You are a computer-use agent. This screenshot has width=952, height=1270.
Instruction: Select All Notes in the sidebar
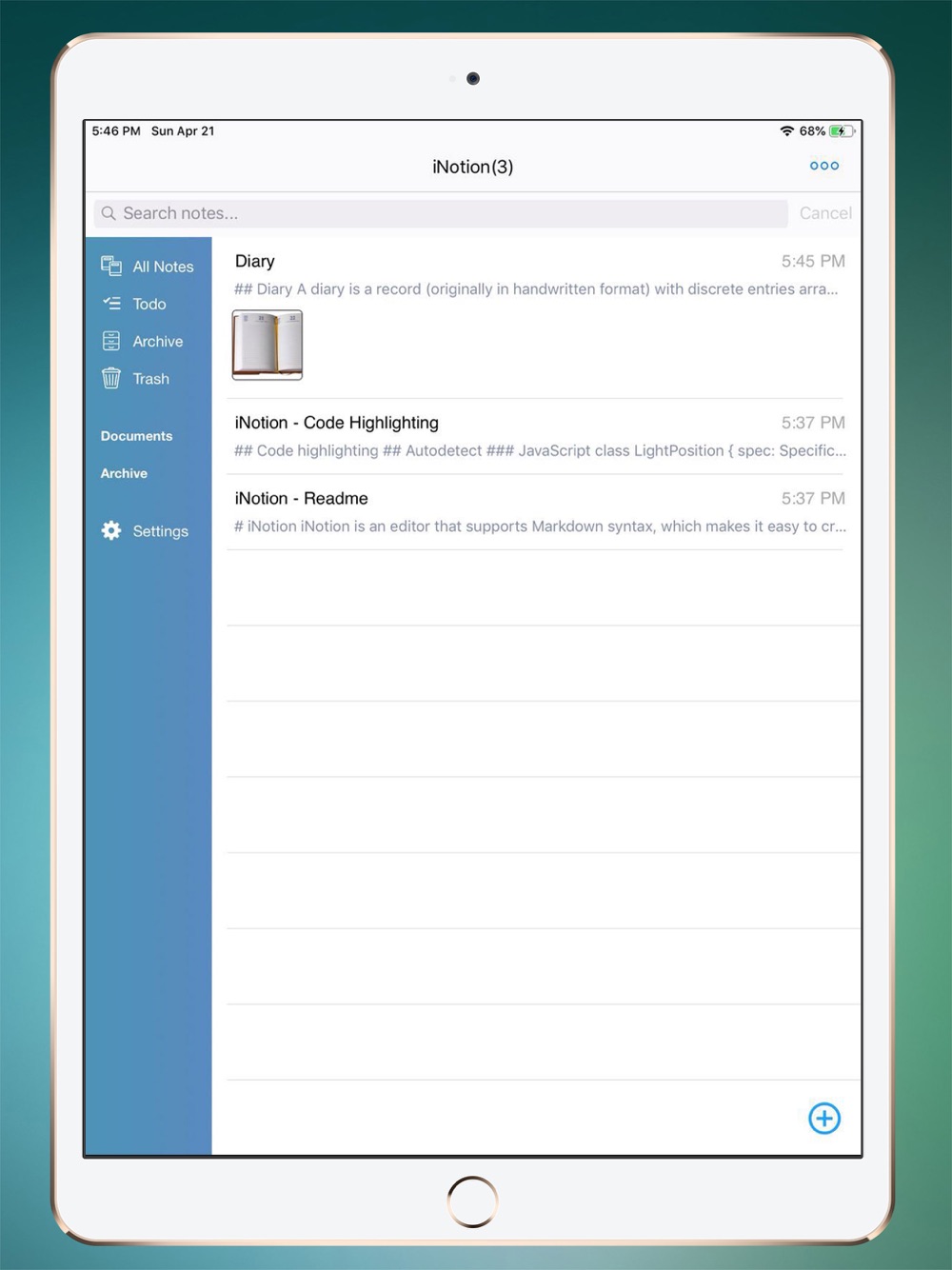(x=163, y=267)
